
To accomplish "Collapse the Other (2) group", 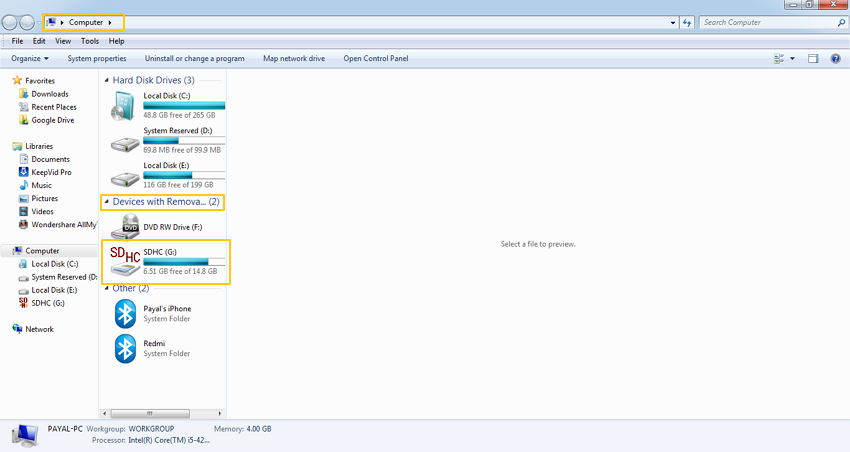I will 106,288.
